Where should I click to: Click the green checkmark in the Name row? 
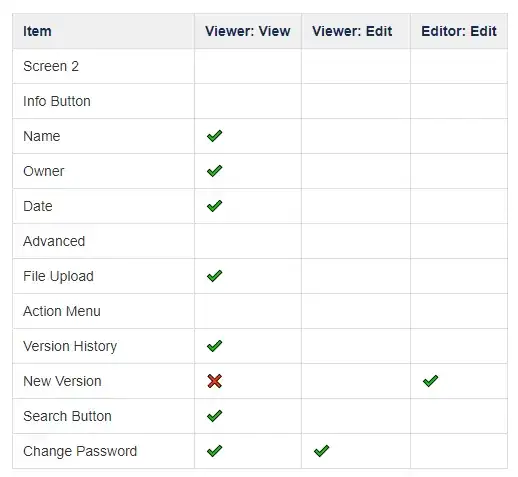point(214,136)
